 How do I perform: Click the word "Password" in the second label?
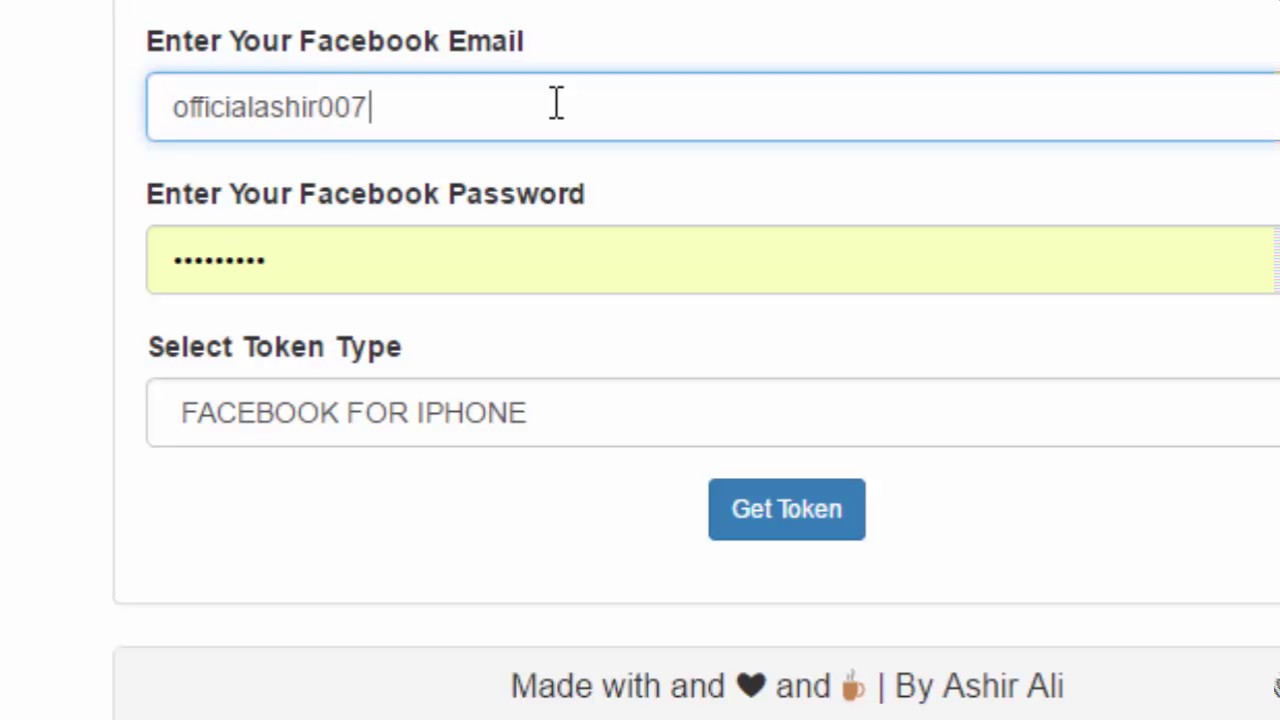pyautogui.click(x=516, y=194)
